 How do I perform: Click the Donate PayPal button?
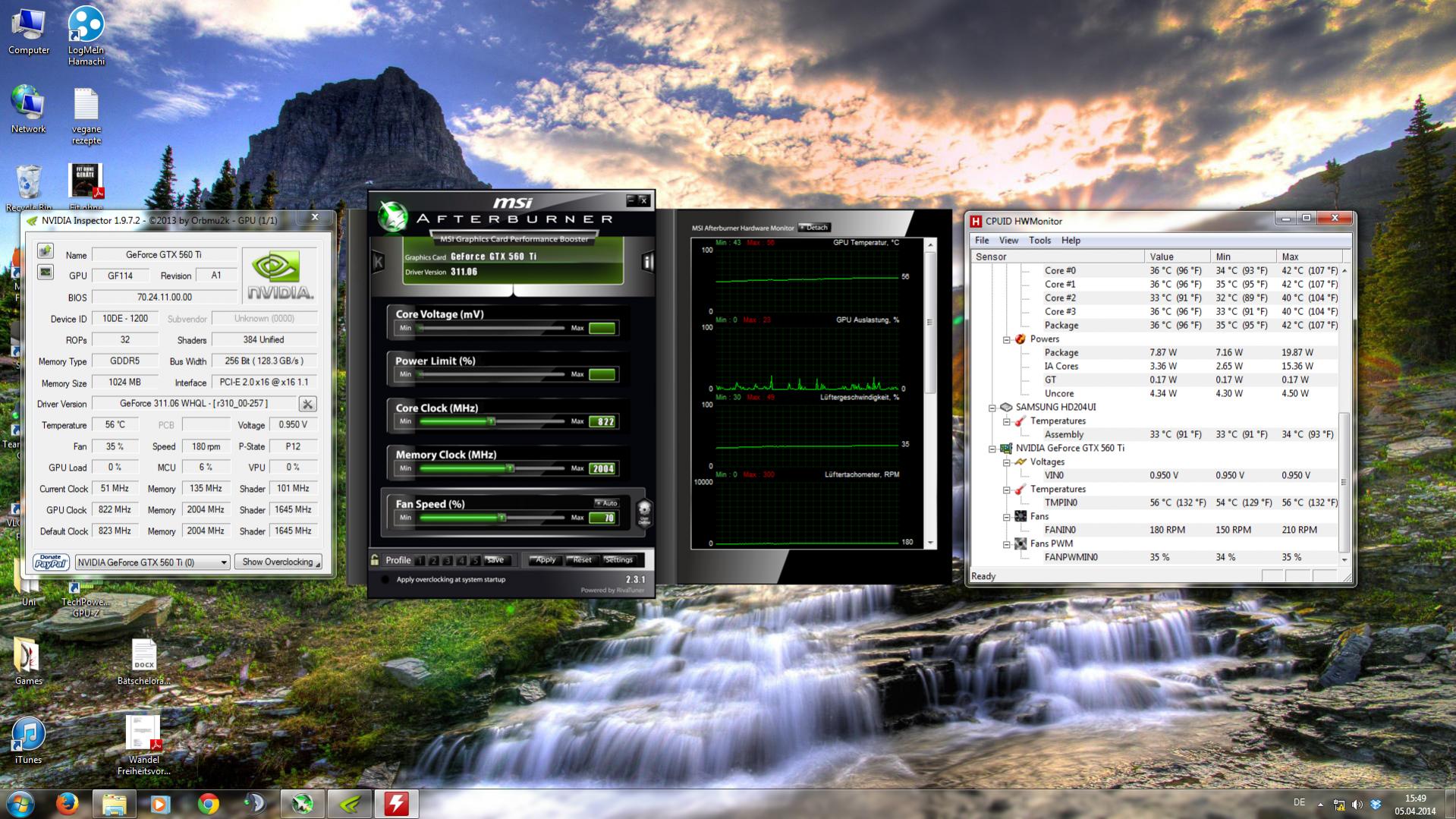click(51, 562)
